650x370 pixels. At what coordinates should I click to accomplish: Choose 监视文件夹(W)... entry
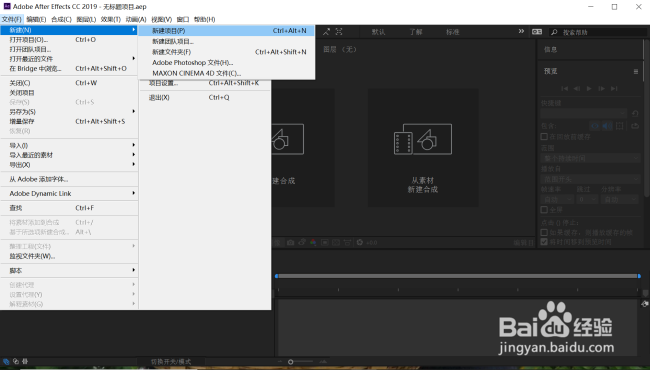pyautogui.click(x=69, y=256)
